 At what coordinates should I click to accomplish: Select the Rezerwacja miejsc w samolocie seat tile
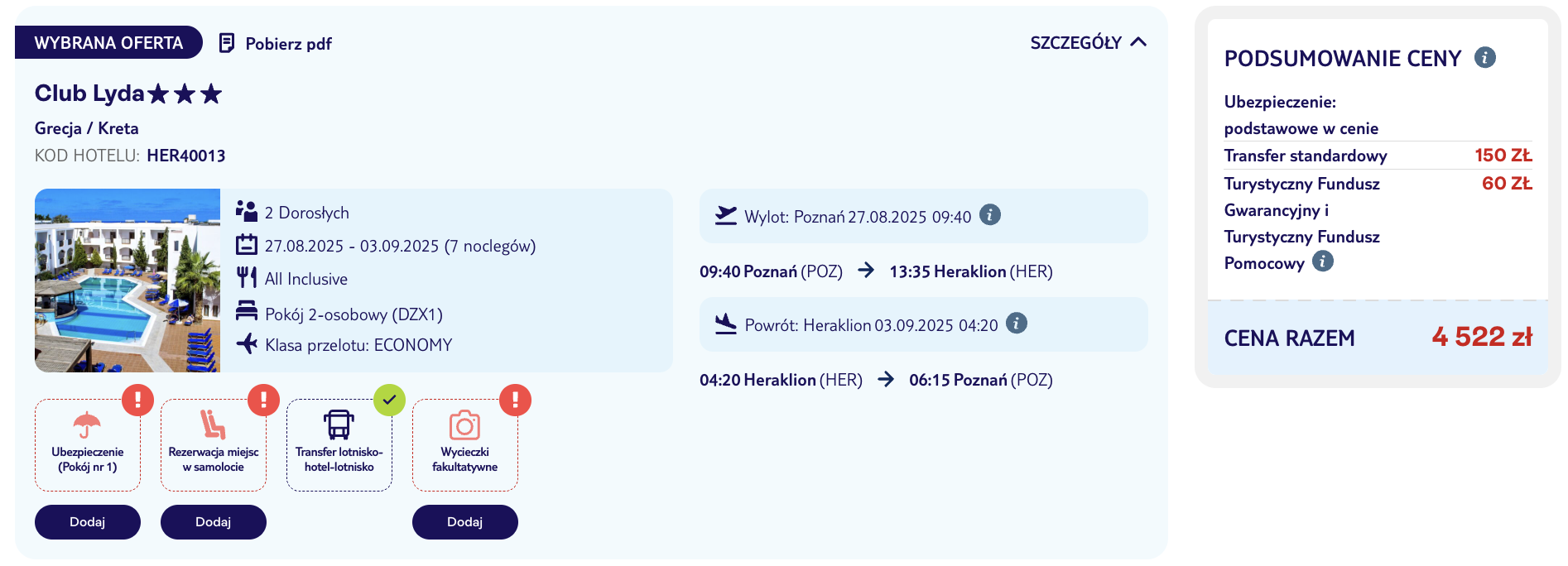pos(214,445)
